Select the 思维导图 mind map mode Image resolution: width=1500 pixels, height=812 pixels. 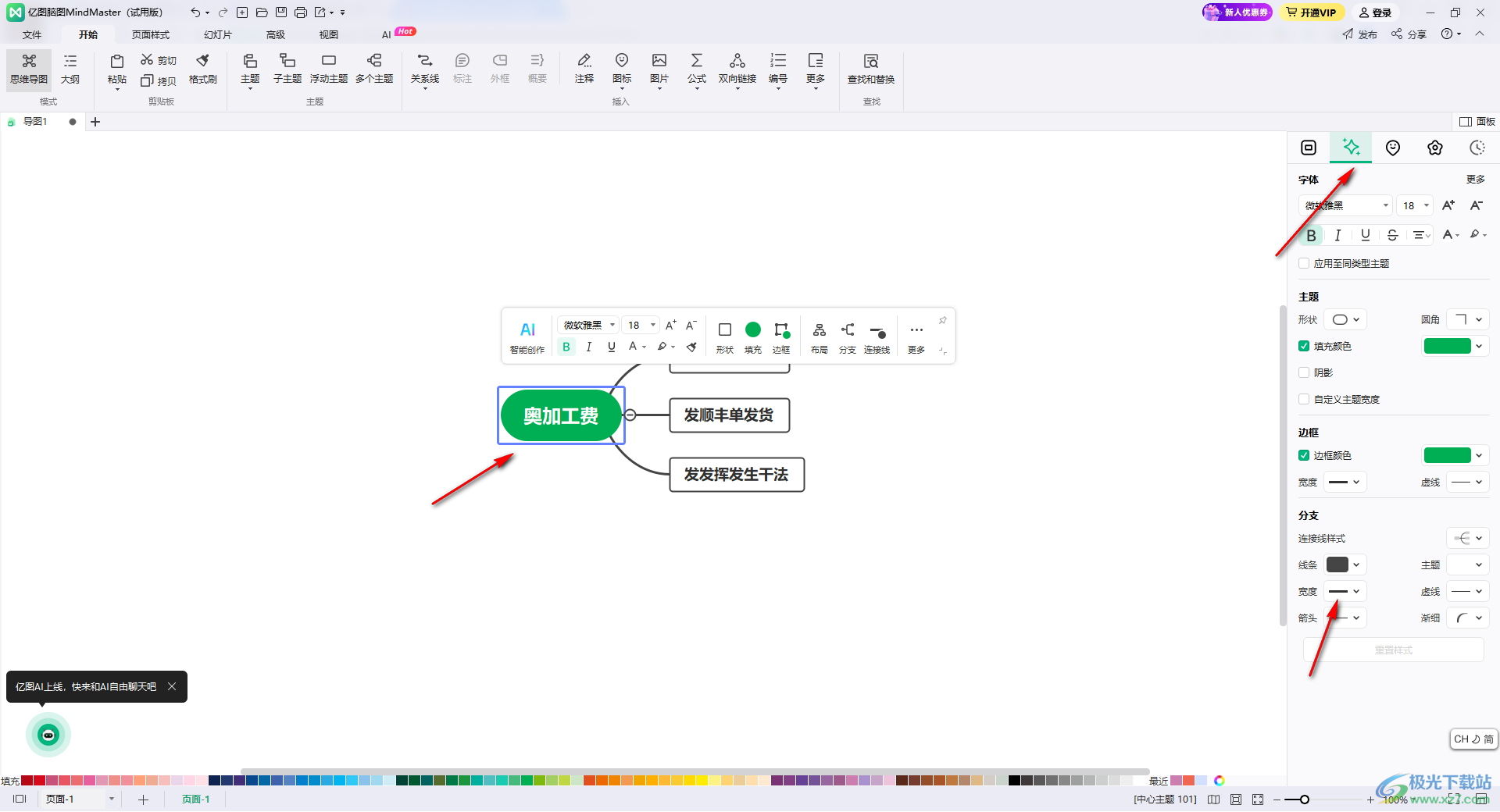point(29,69)
